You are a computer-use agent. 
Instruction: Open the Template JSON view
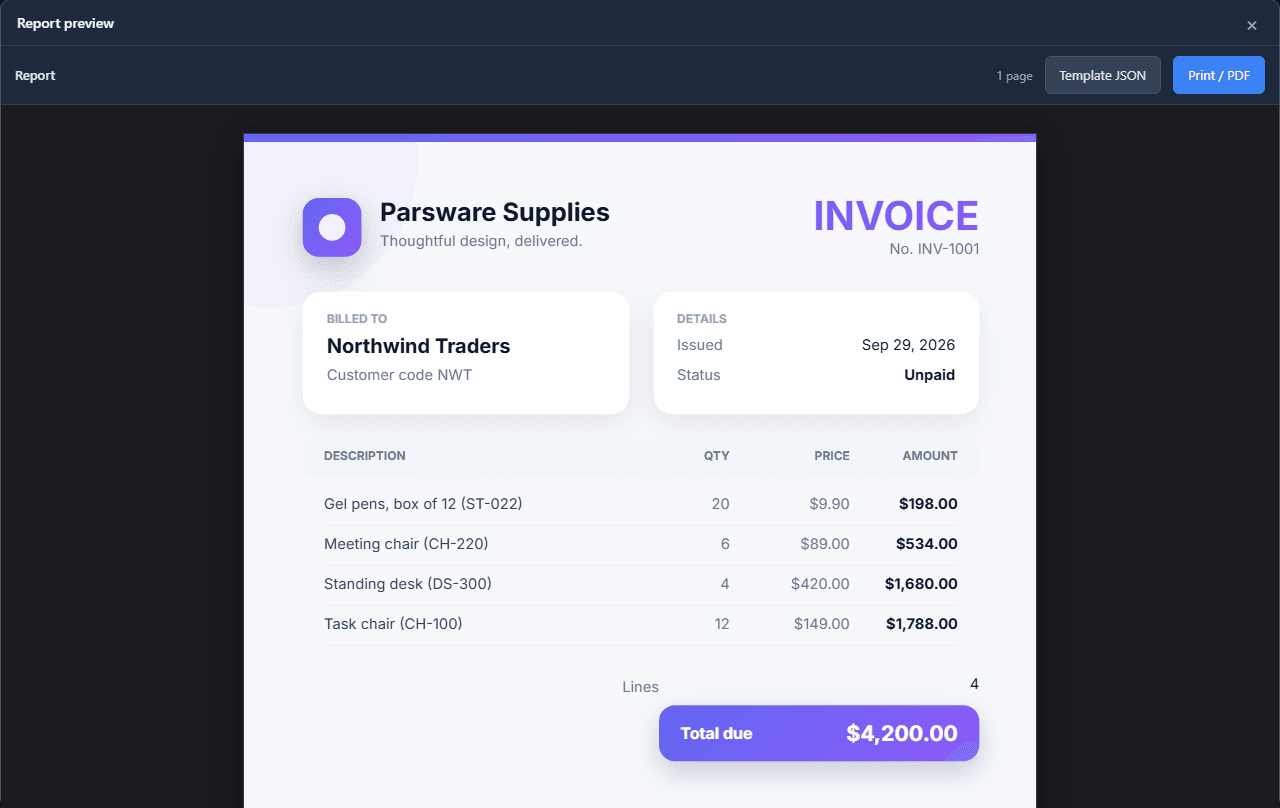click(1103, 75)
